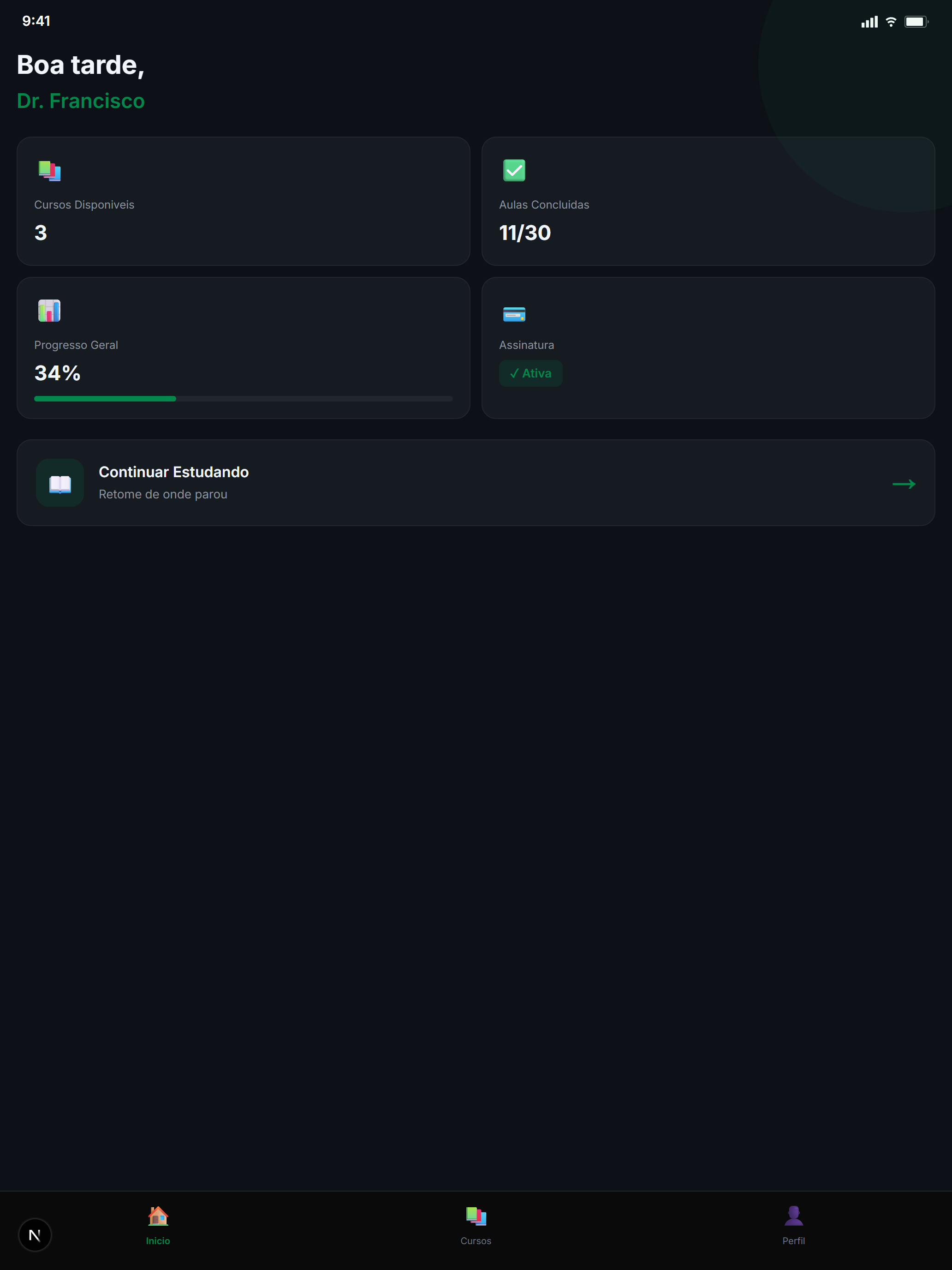Click the Ativa subscription status badge
Screen dimensions: 952x1270
click(530, 373)
